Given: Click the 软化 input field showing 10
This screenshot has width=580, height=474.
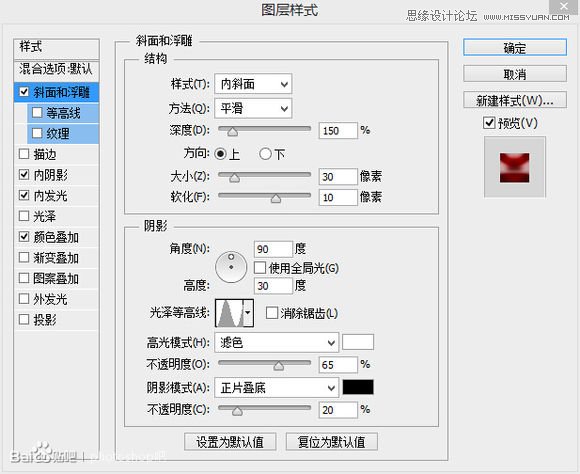Looking at the screenshot, I should click(338, 197).
